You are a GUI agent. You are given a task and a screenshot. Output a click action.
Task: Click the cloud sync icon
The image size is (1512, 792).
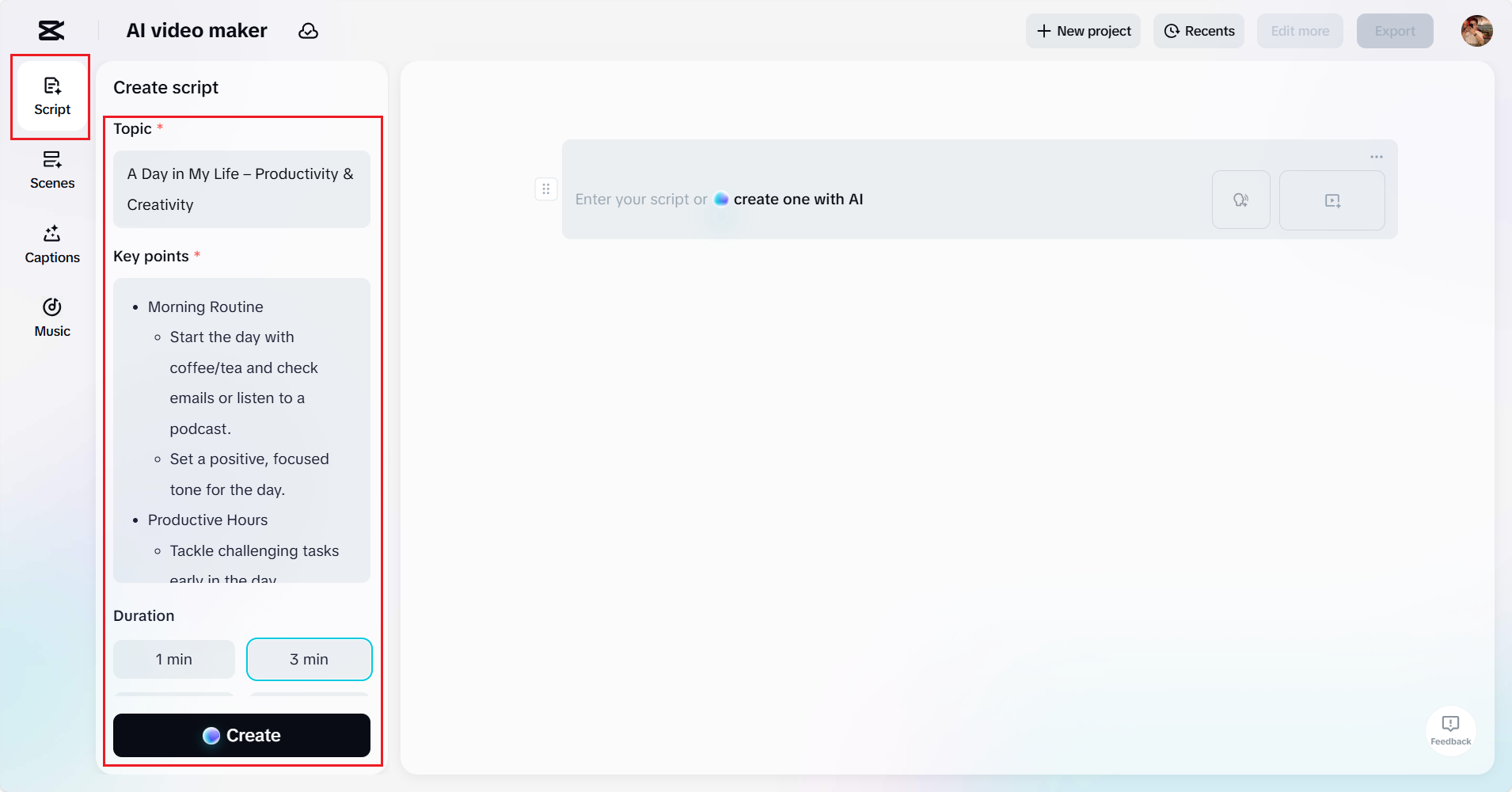[x=308, y=31]
